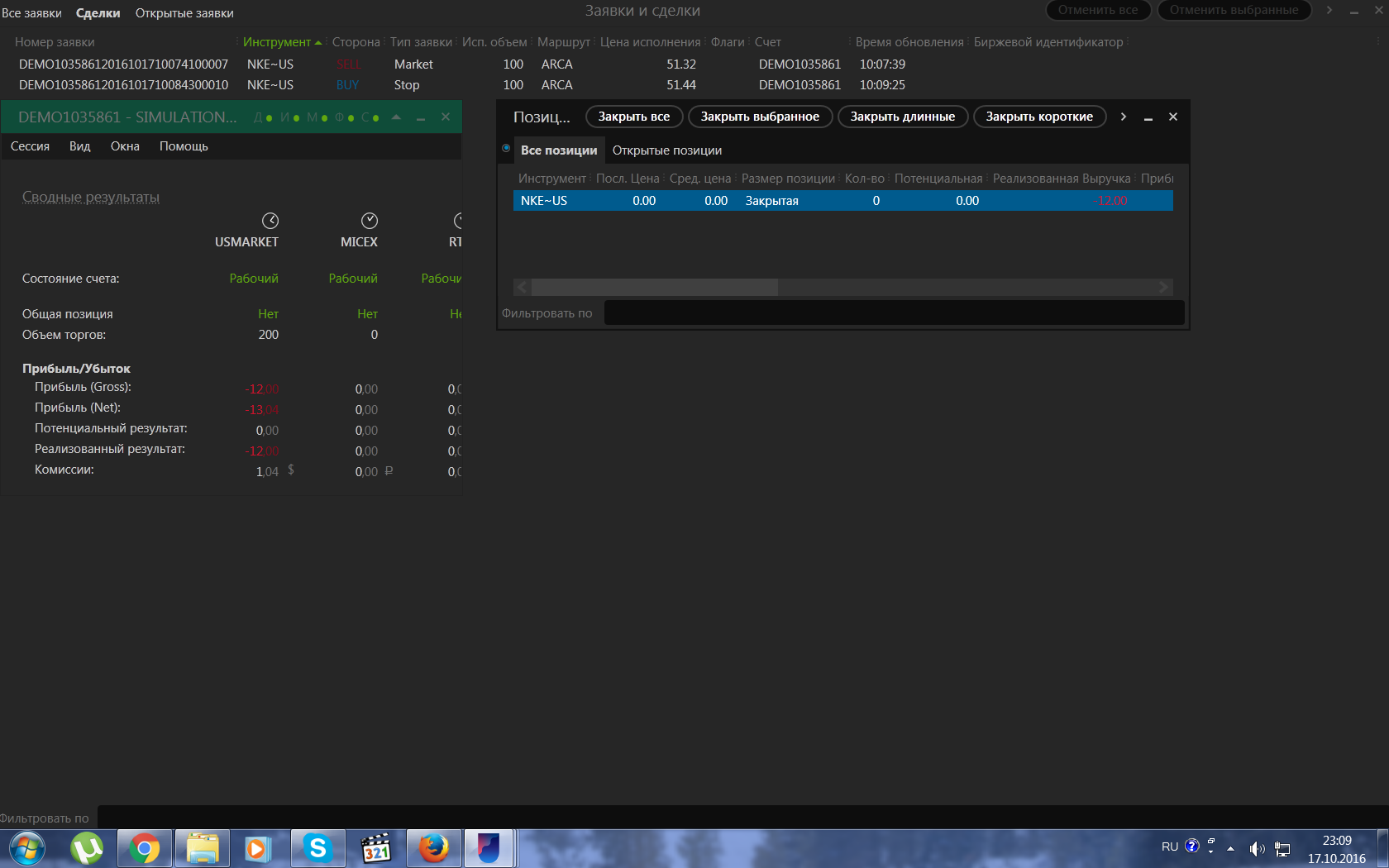Select the positions panel radio indicator

coord(506,149)
